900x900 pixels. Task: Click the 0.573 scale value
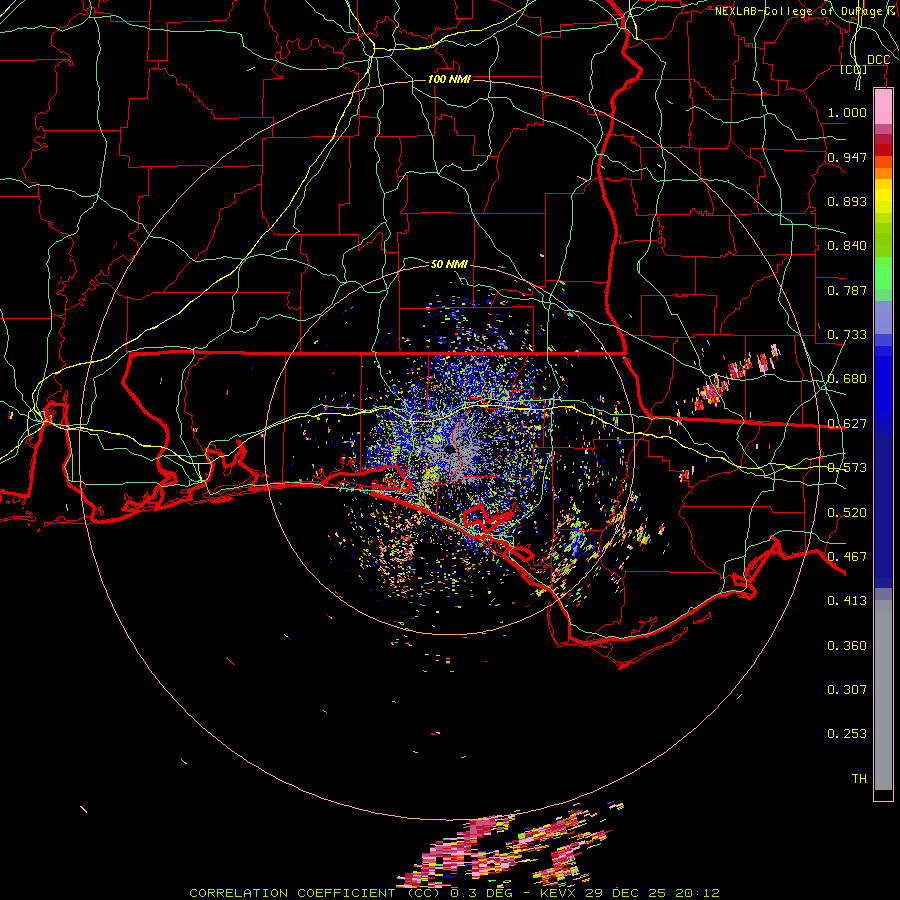[847, 468]
